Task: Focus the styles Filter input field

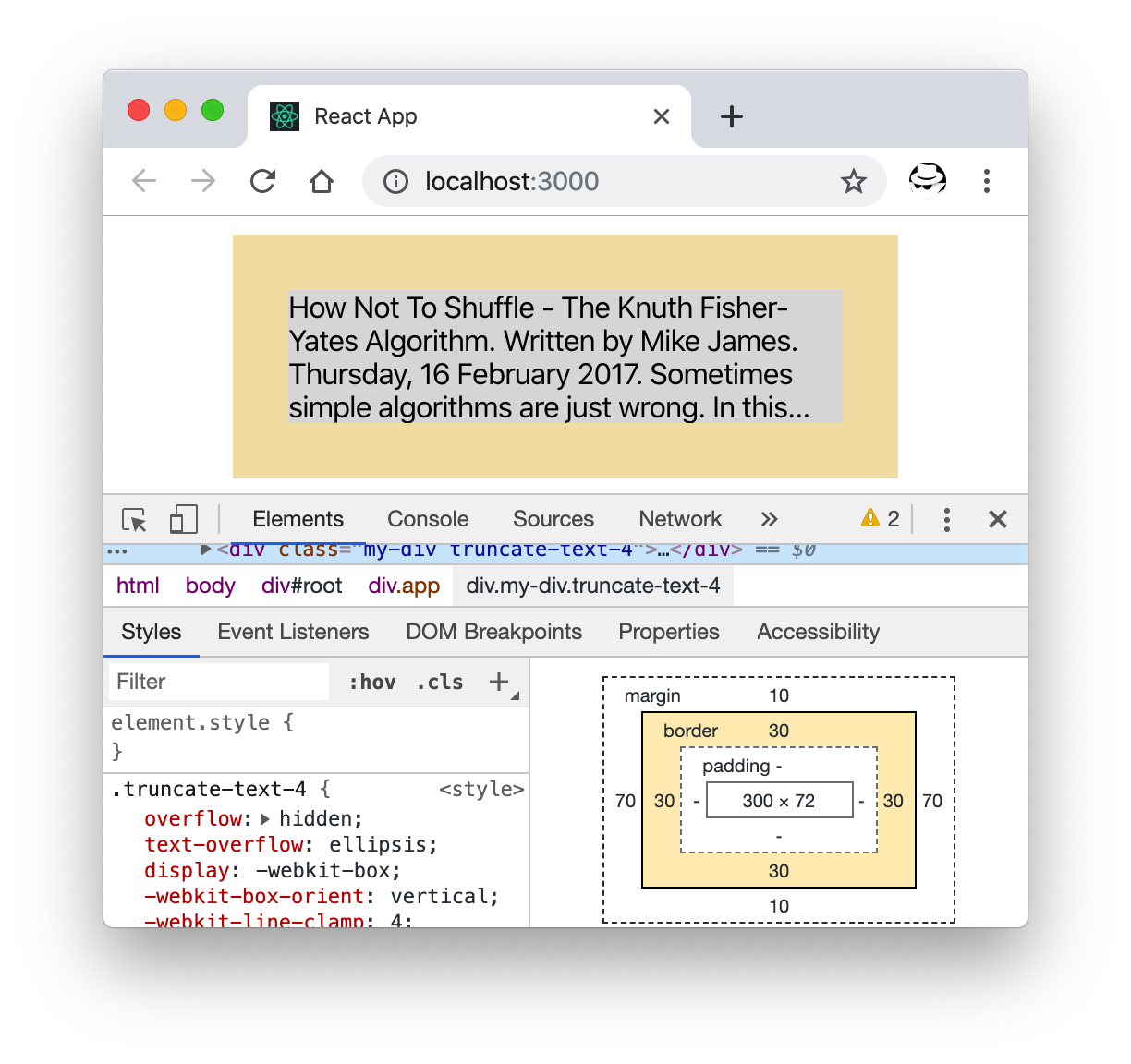Action: [x=219, y=682]
